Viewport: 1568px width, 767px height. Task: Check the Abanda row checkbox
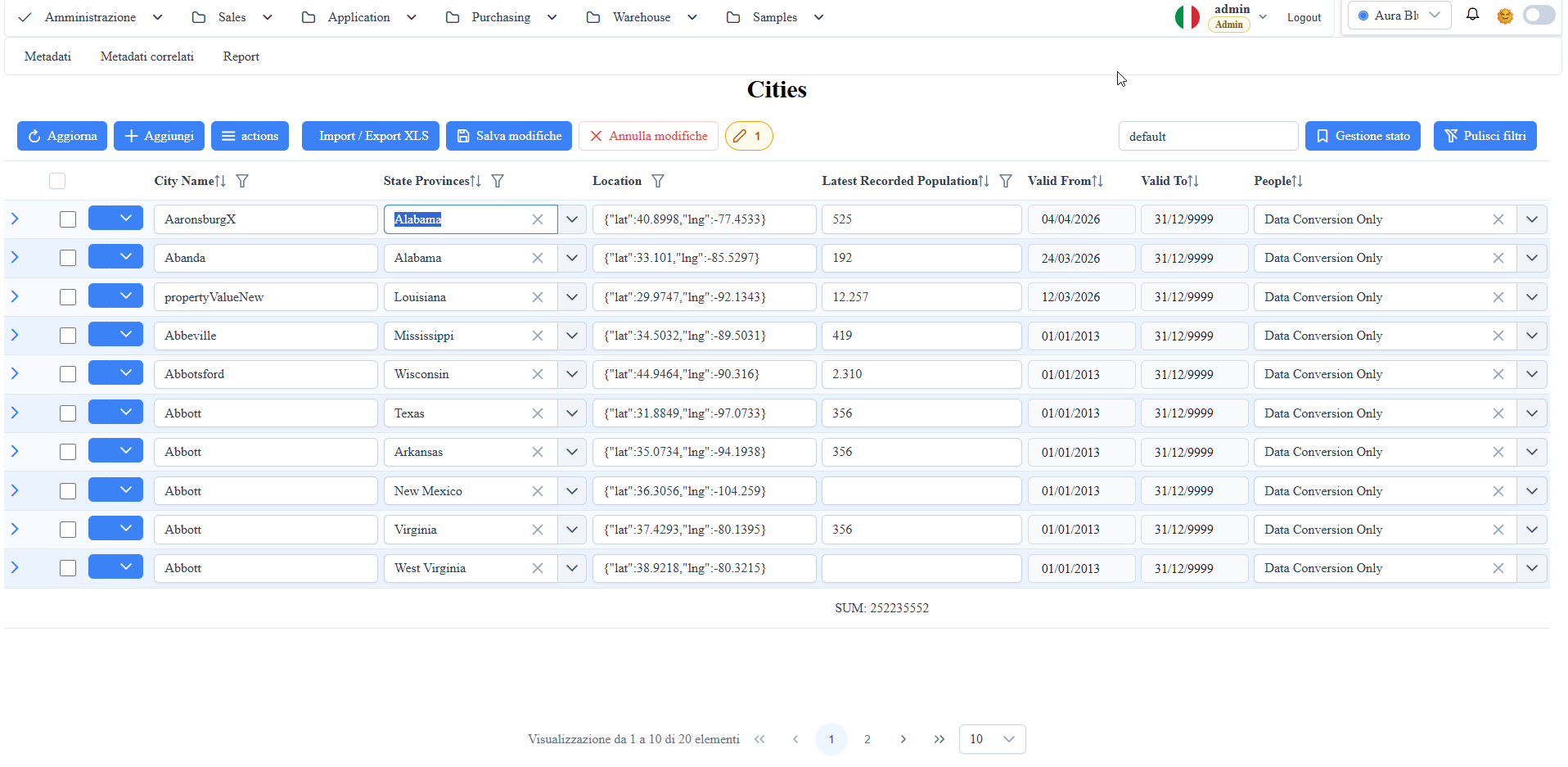click(68, 258)
